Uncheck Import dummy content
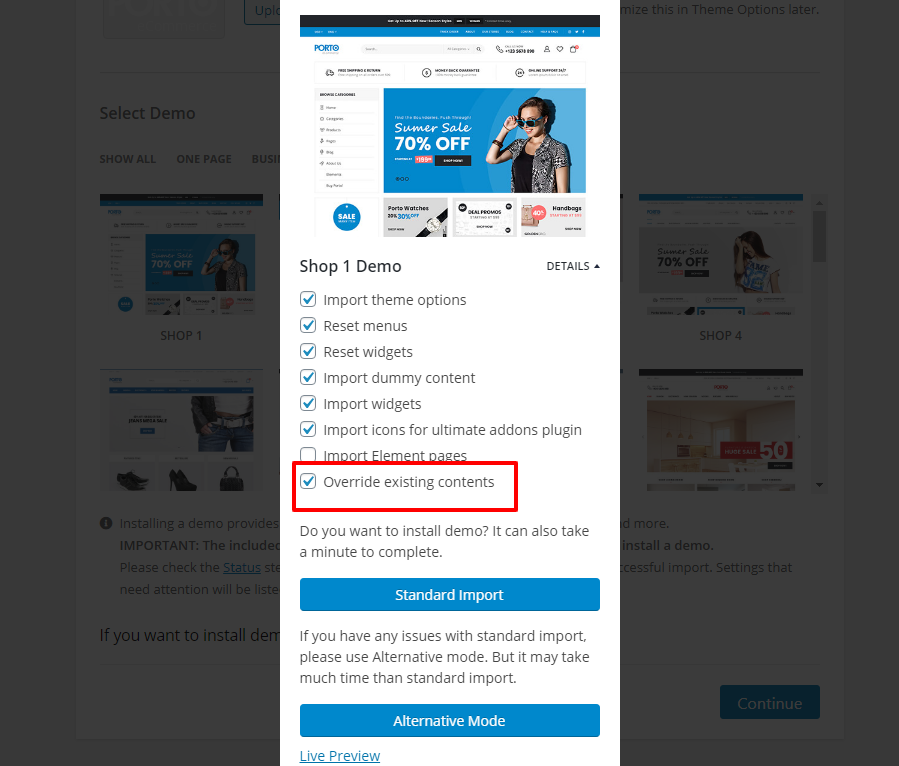The height and width of the screenshot is (766, 899). coord(308,377)
